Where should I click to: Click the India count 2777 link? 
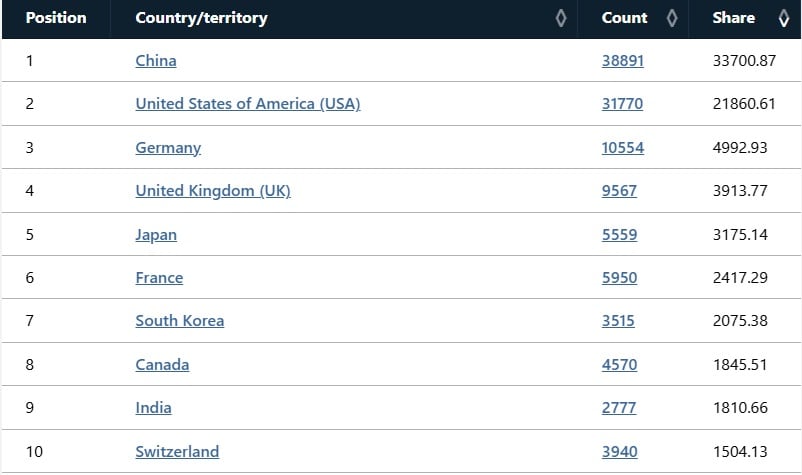pyautogui.click(x=619, y=408)
